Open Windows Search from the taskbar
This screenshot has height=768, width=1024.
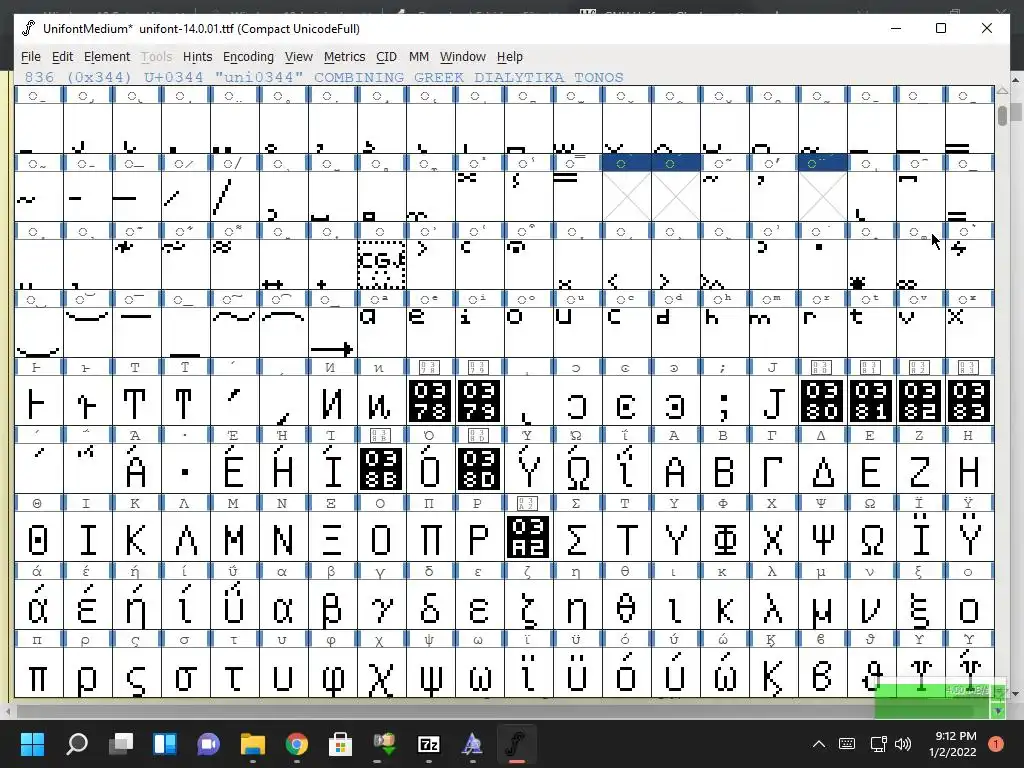pos(77,743)
